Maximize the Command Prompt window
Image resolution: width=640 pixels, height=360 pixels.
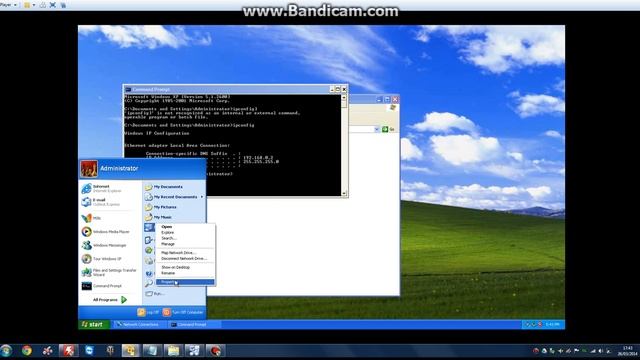(x=338, y=89)
